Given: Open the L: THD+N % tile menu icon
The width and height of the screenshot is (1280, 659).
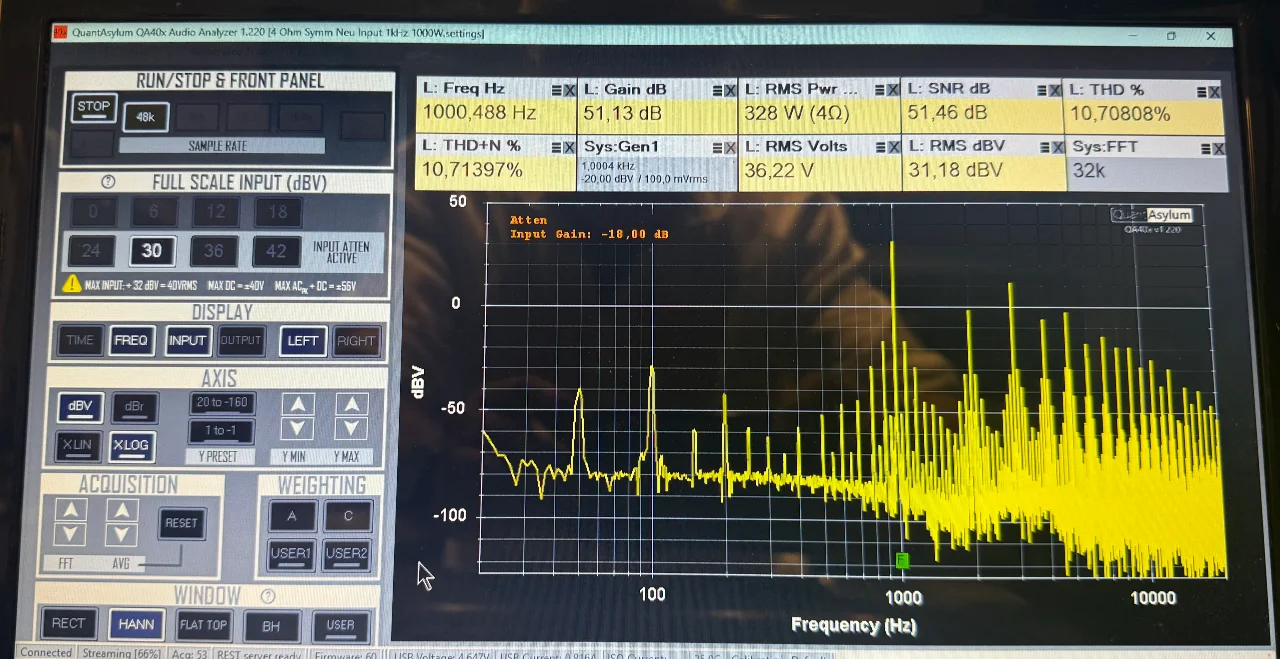Looking at the screenshot, I should point(556,147).
